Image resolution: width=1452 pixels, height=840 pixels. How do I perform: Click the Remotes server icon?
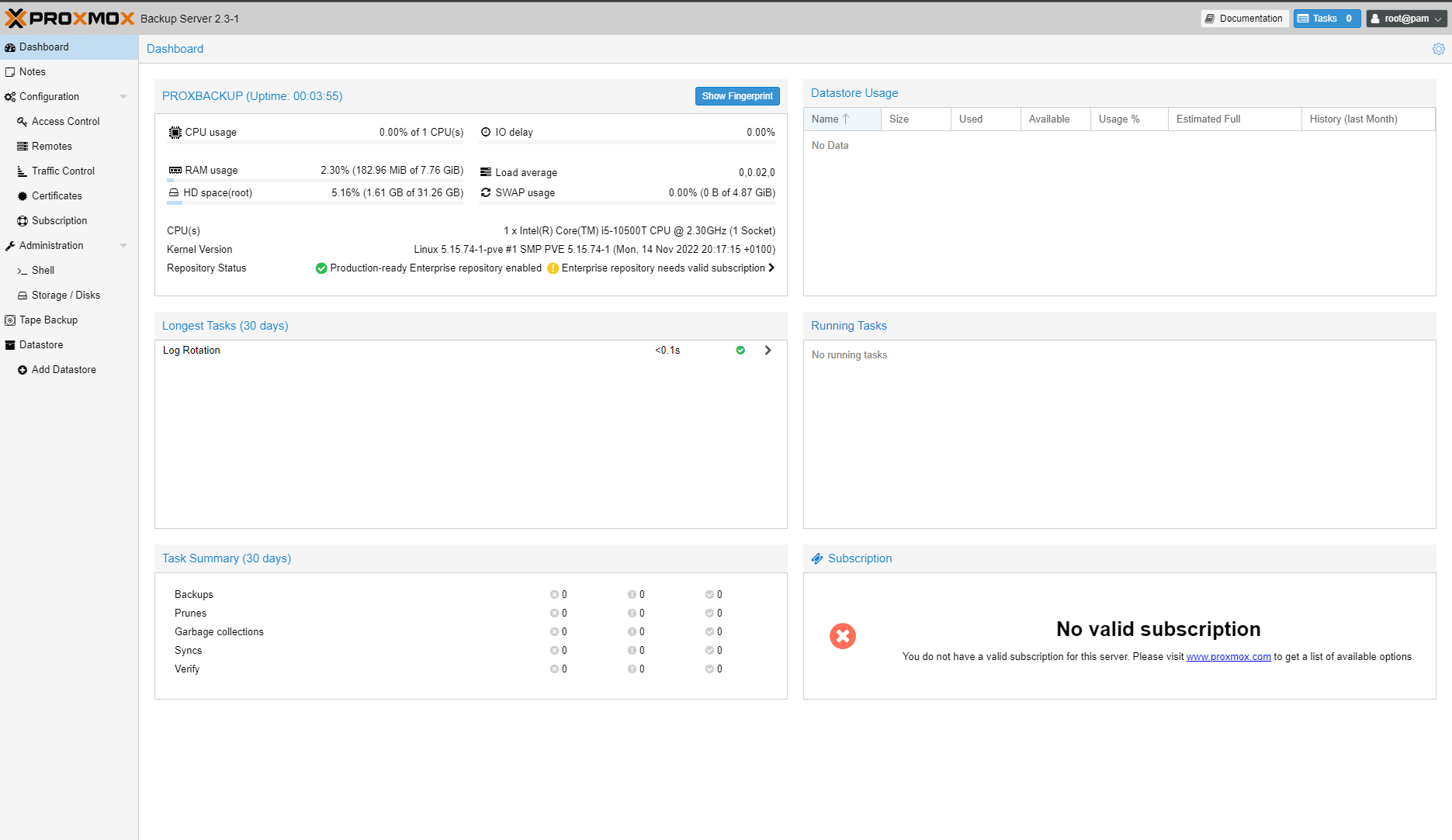point(23,147)
